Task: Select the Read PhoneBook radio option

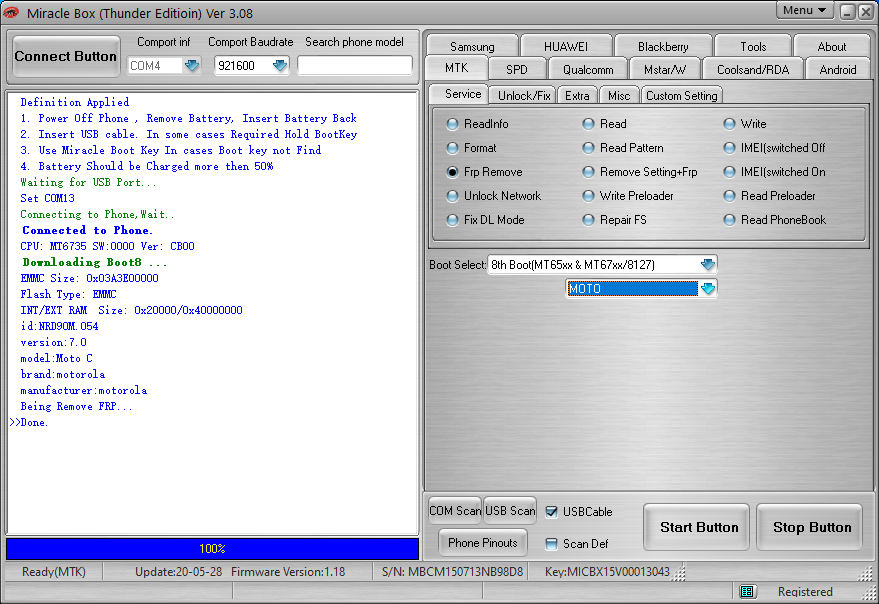Action: (x=729, y=220)
